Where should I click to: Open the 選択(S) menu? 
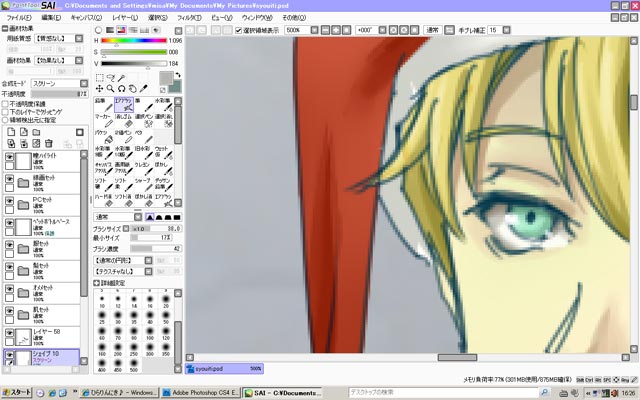pos(158,18)
